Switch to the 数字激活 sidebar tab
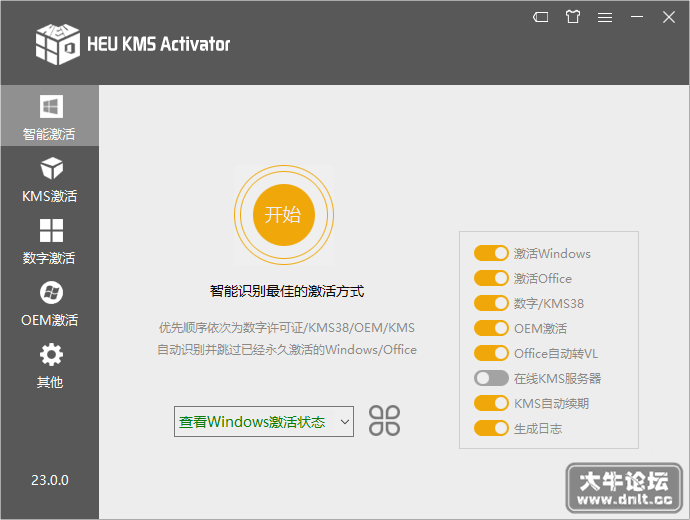This screenshot has height=520, width=690. coord(50,242)
